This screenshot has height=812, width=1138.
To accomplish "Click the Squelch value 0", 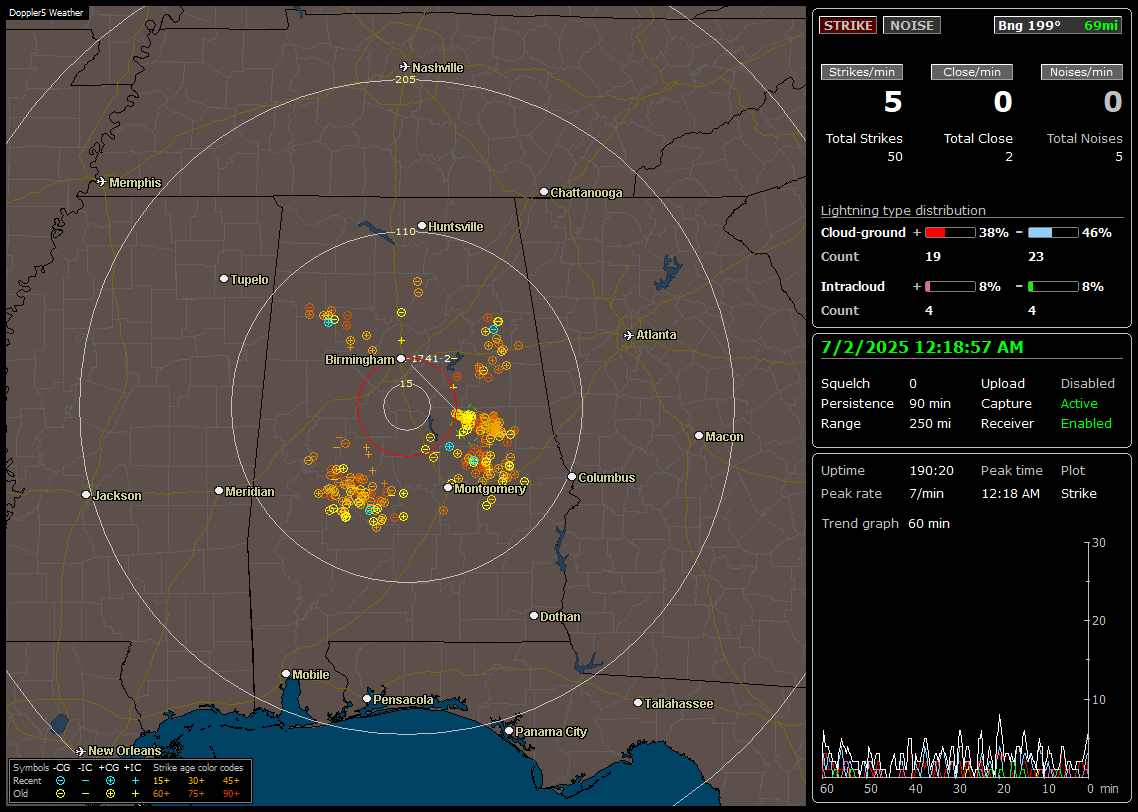I will click(913, 383).
